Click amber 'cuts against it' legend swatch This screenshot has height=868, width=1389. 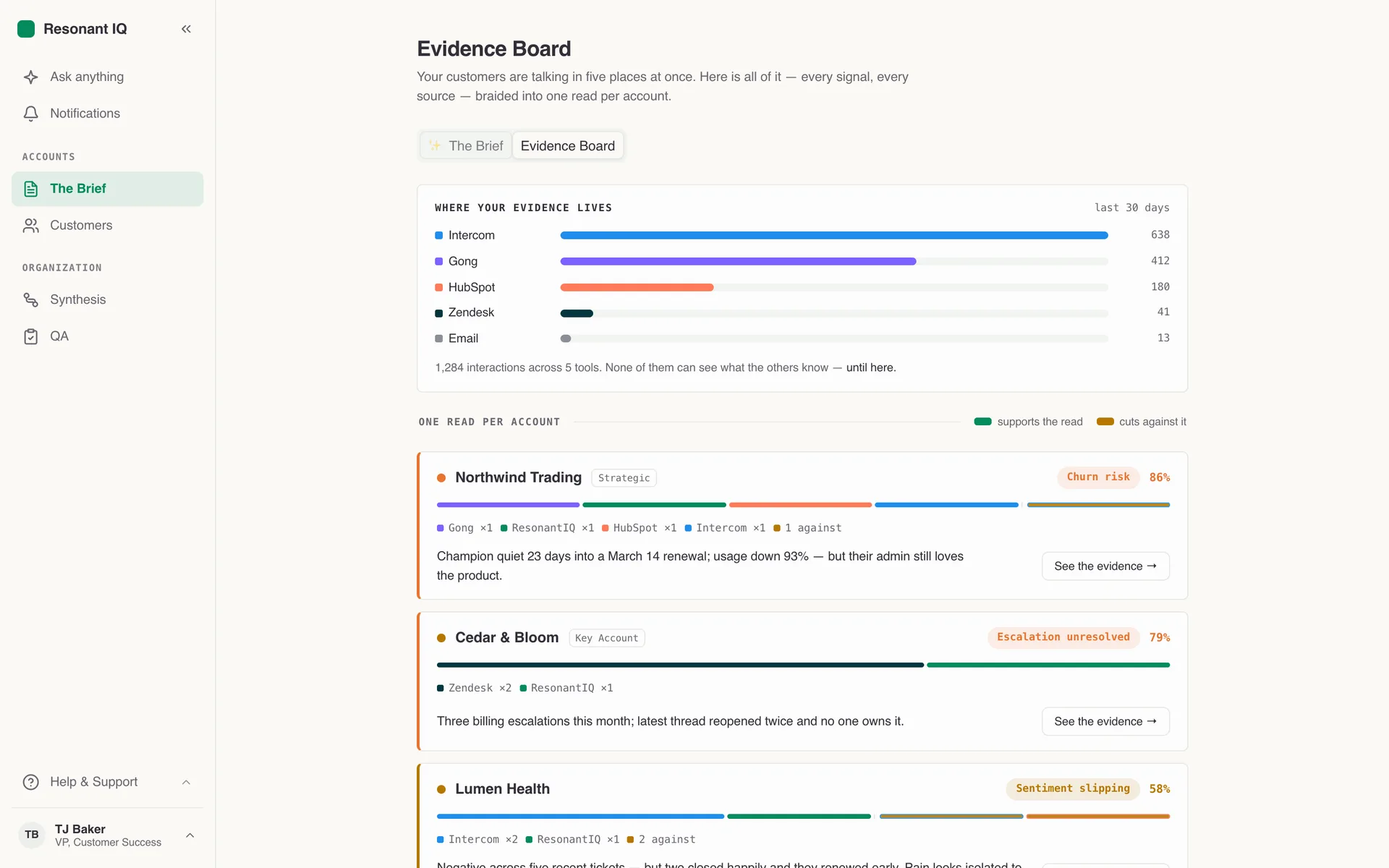(1105, 422)
